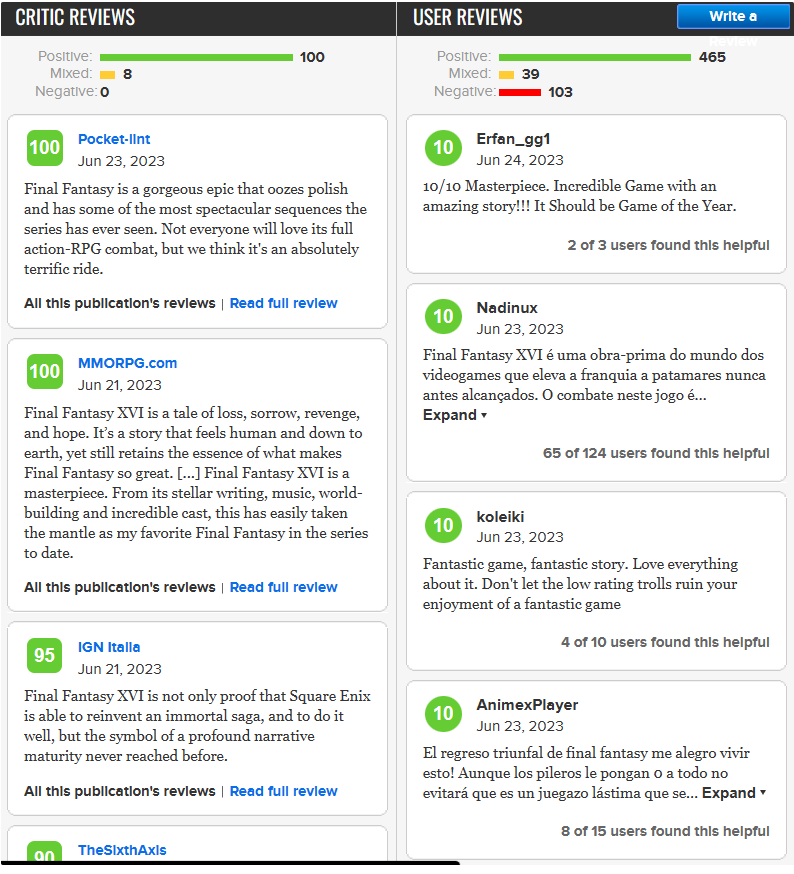Image resolution: width=794 pixels, height=874 pixels.
Task: Expand AnimexPlayer's full review text
Action: 734,793
